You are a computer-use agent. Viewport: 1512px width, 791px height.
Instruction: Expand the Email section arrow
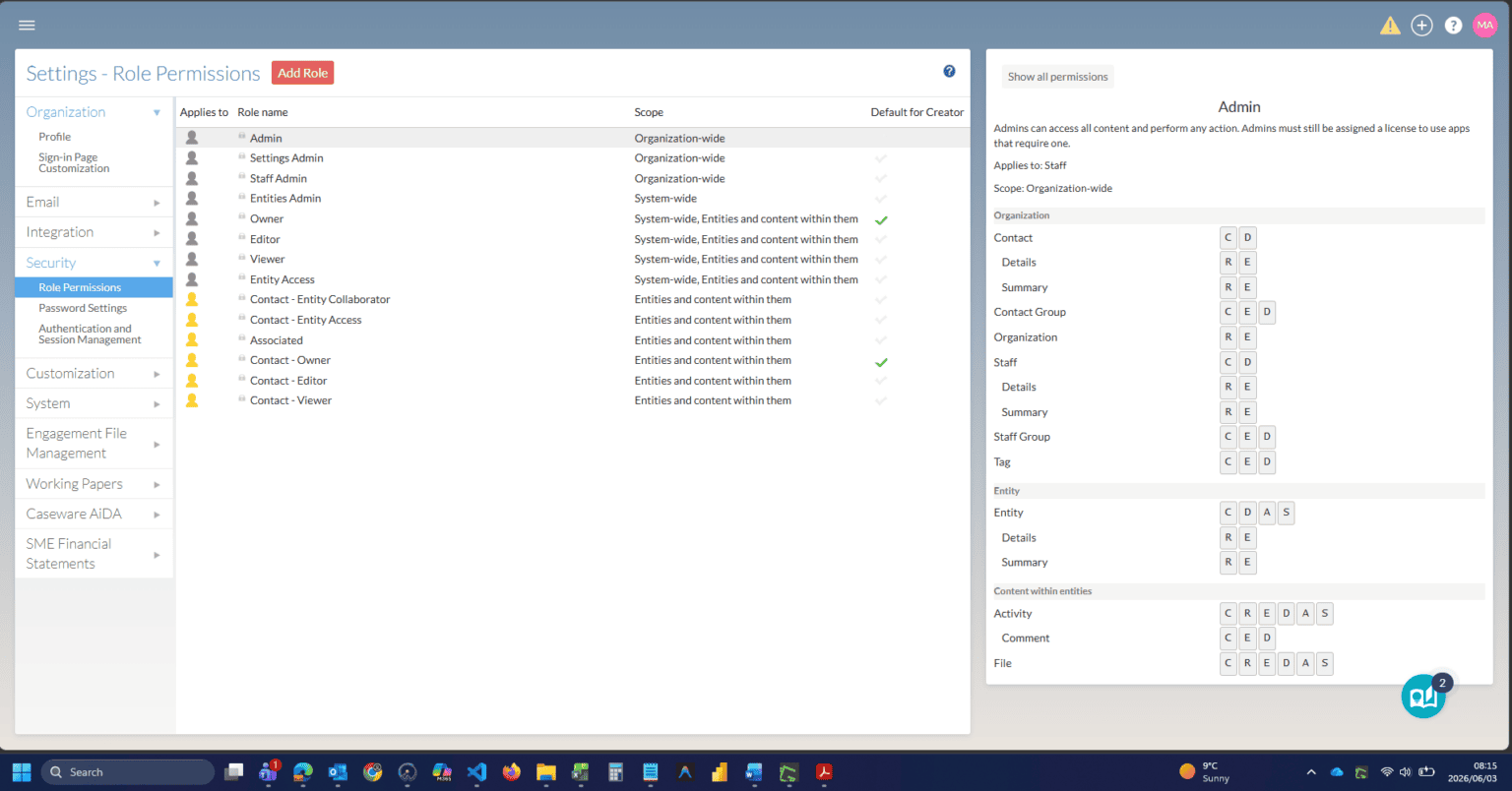click(x=157, y=203)
